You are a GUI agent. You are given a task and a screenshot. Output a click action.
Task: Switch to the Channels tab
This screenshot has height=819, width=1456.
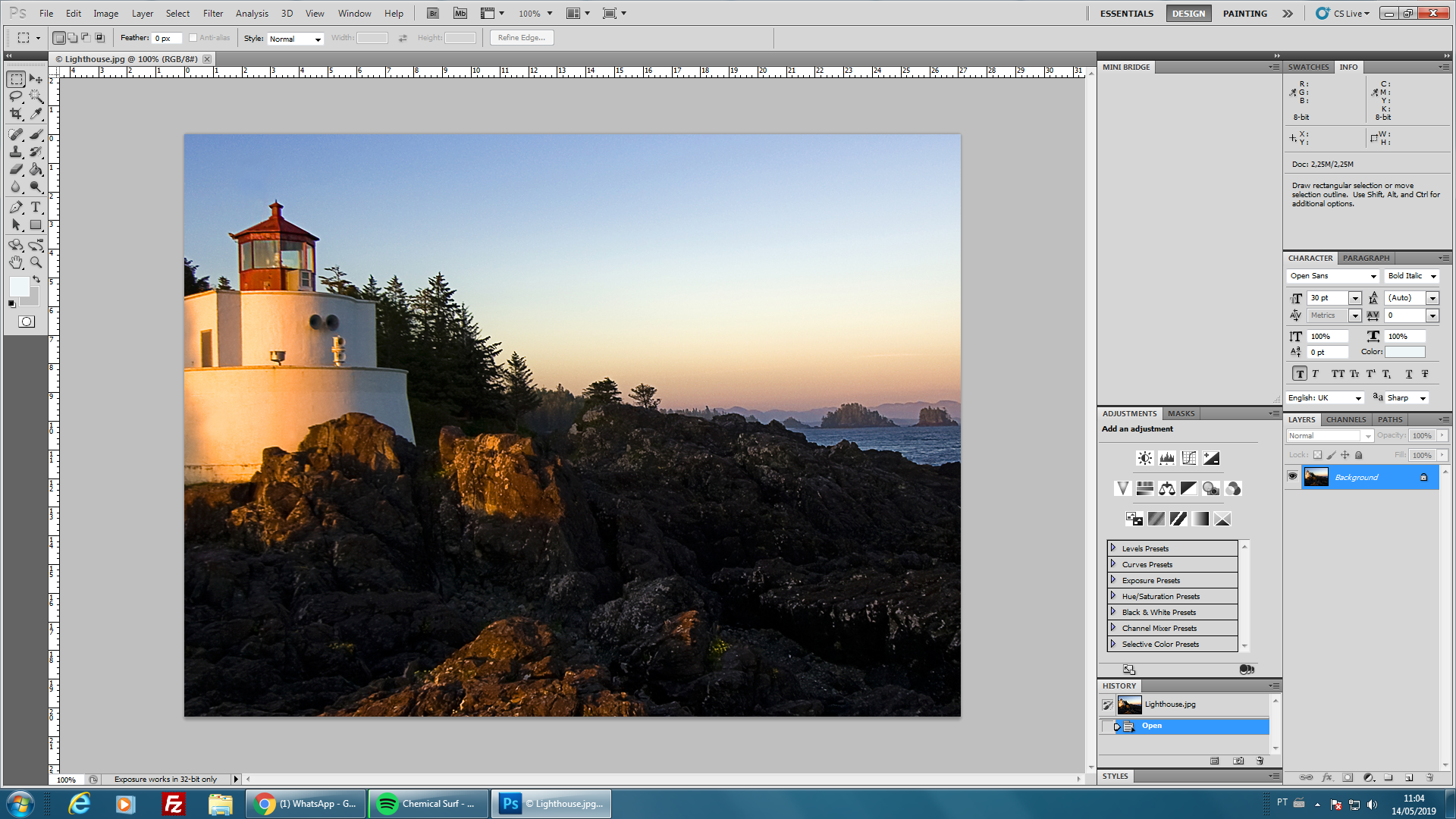(x=1345, y=419)
